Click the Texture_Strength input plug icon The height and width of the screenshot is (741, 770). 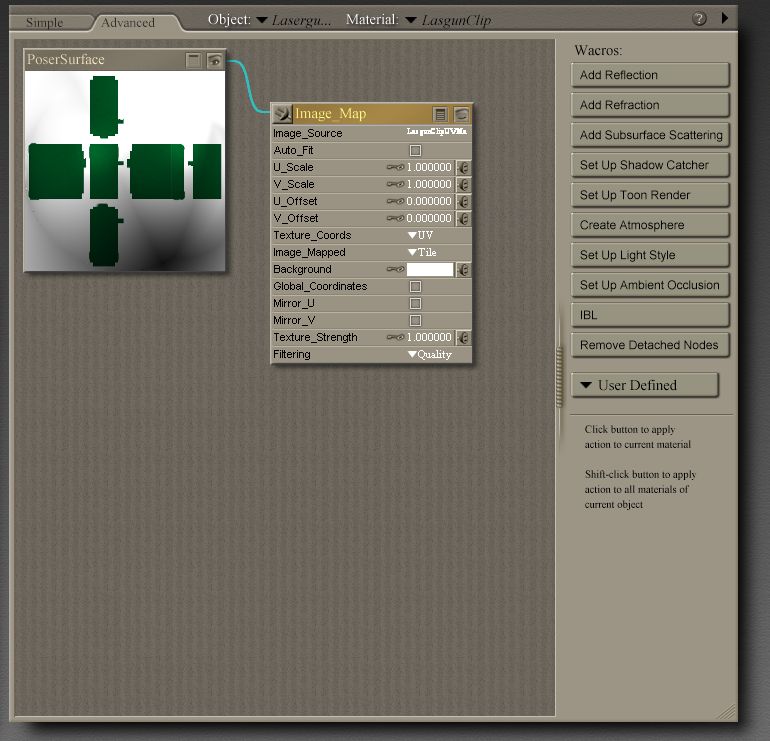point(463,338)
